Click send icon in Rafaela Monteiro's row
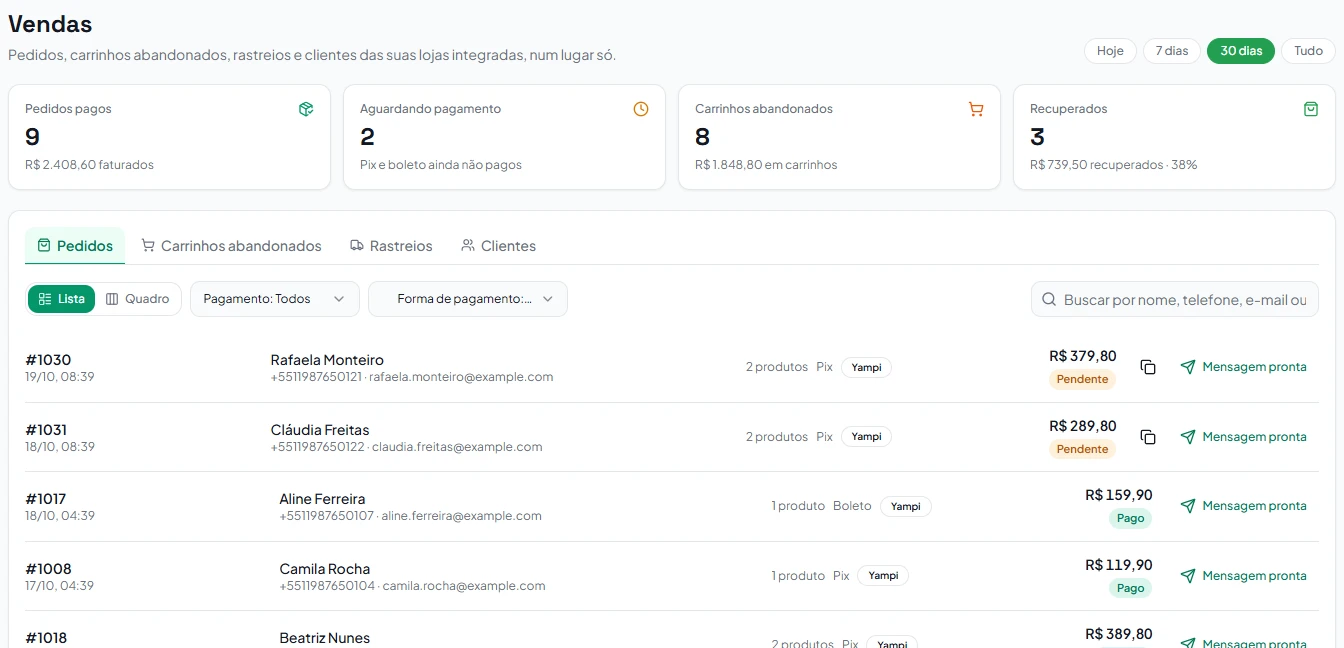1344x648 pixels. tap(1188, 367)
